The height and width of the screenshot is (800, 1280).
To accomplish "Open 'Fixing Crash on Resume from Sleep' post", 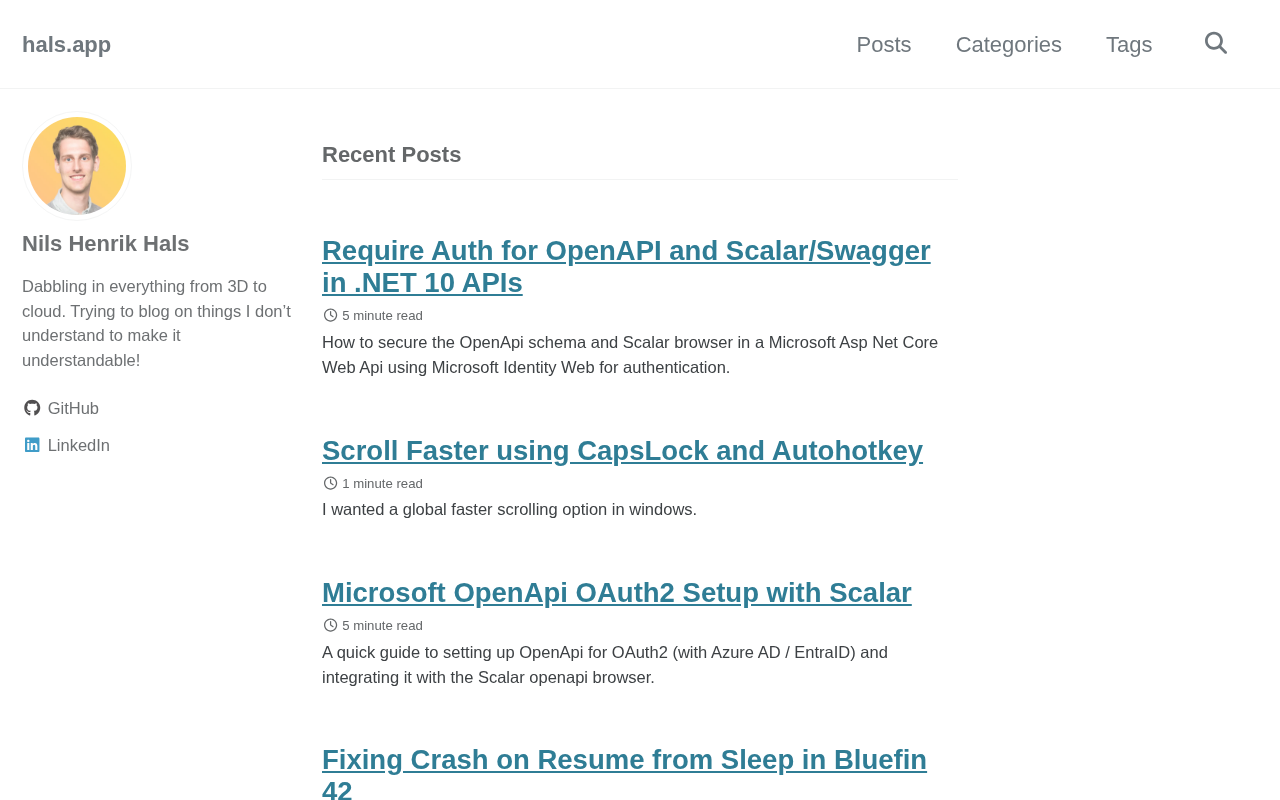I will pyautogui.click(x=624, y=772).
